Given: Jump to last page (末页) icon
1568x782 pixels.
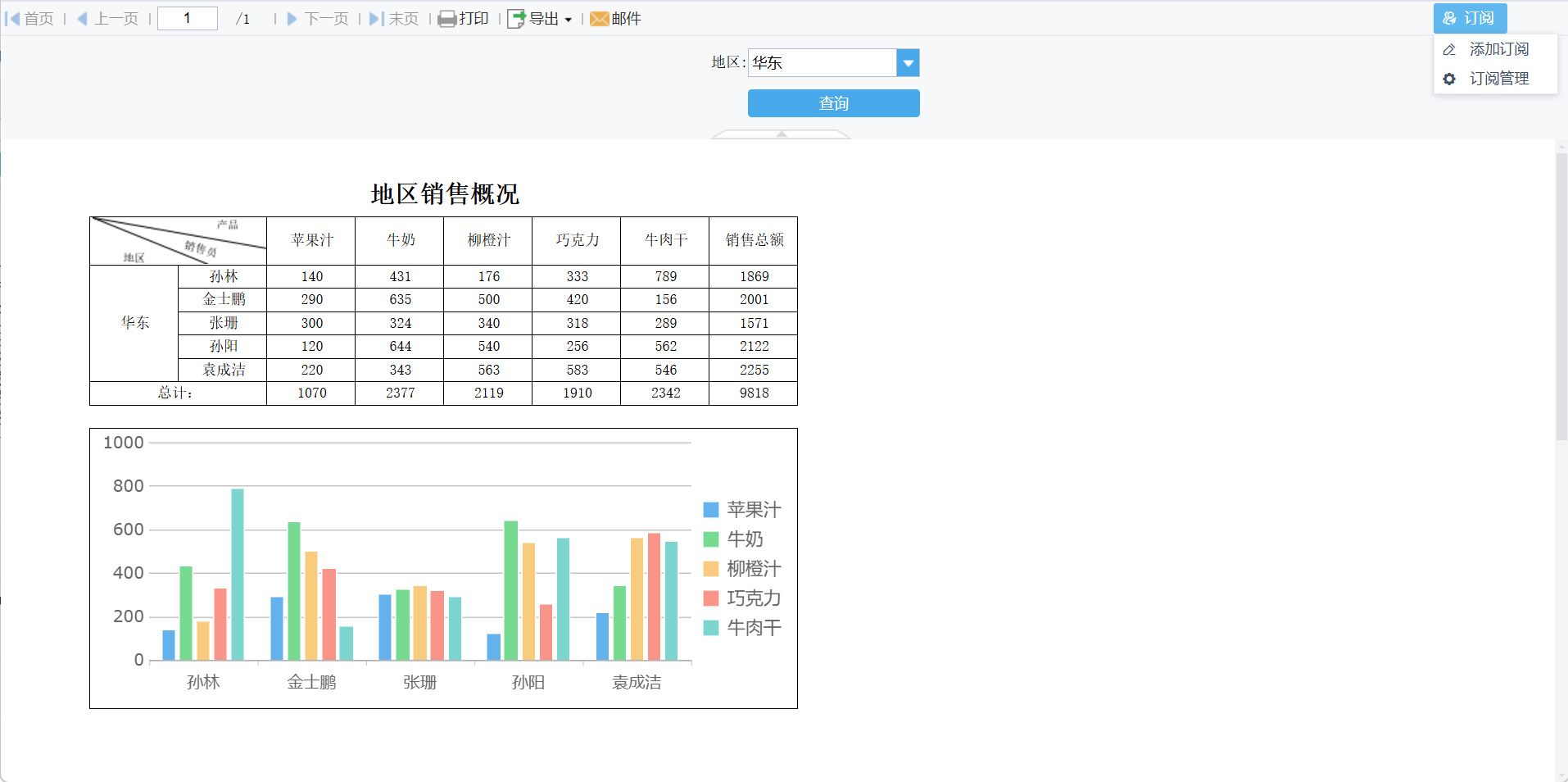Looking at the screenshot, I should click(376, 19).
